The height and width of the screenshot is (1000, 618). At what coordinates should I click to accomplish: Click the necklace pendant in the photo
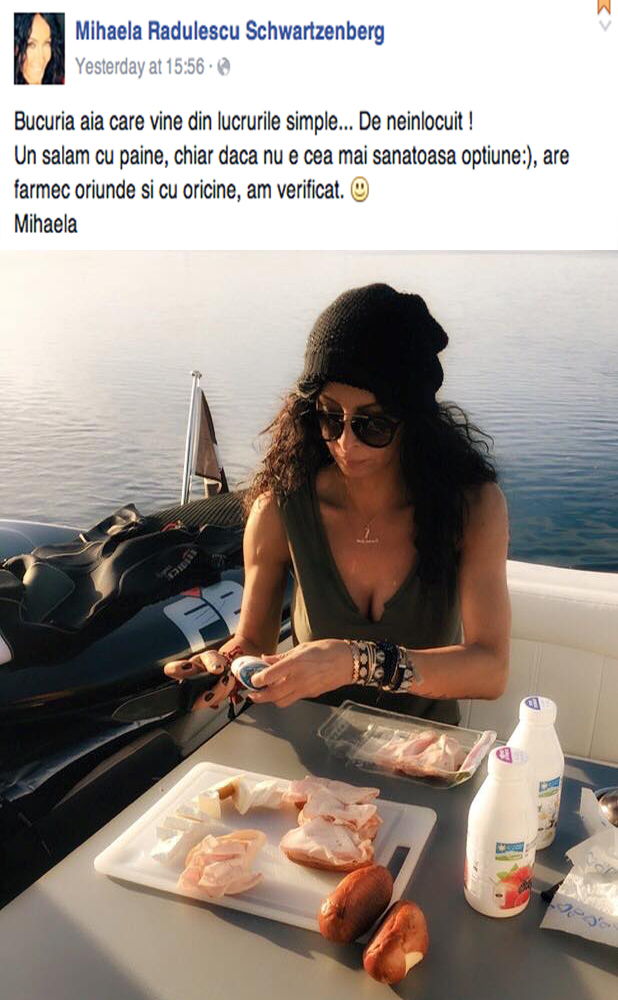coord(367,532)
